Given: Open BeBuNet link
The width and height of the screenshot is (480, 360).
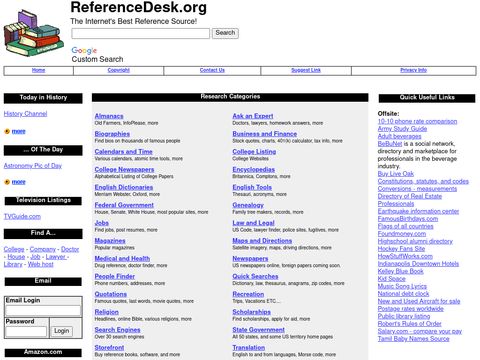Looking at the screenshot, I should [x=390, y=144].
